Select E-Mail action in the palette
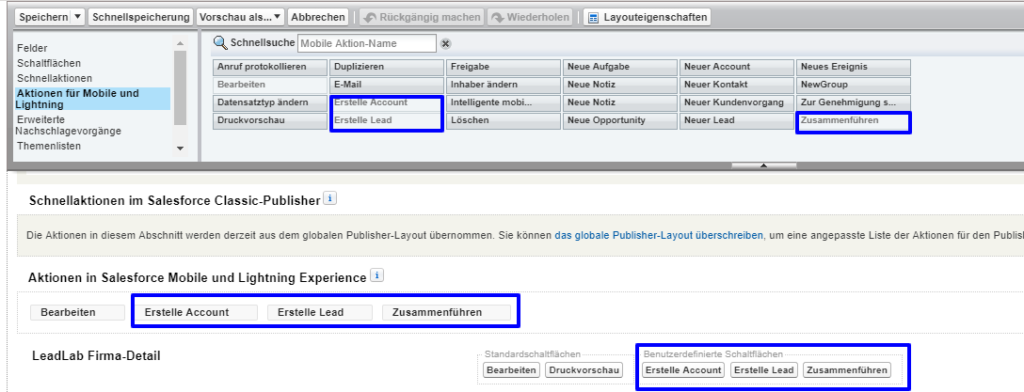 (x=387, y=84)
